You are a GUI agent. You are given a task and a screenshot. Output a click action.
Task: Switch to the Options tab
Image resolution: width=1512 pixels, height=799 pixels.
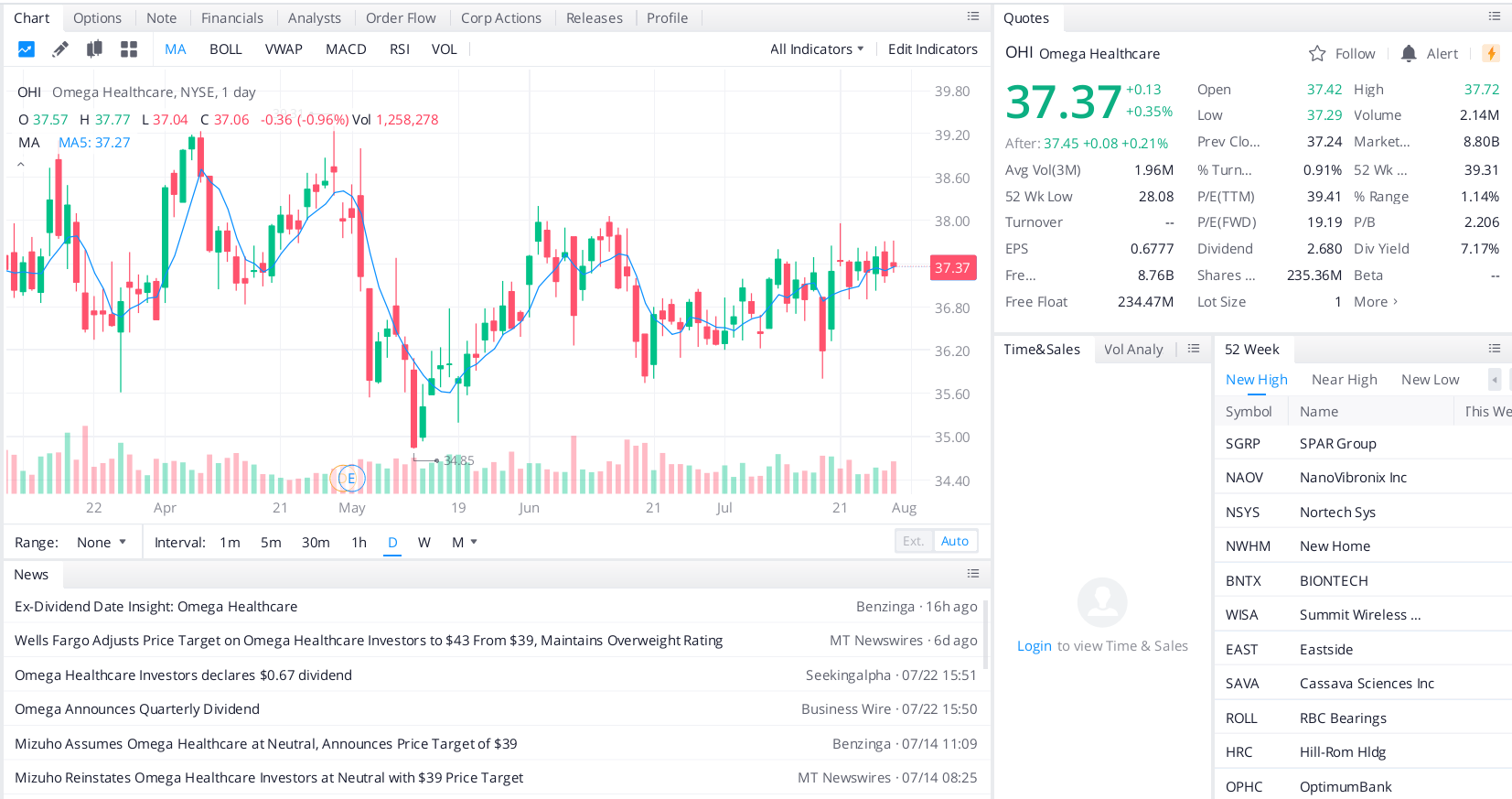(97, 18)
